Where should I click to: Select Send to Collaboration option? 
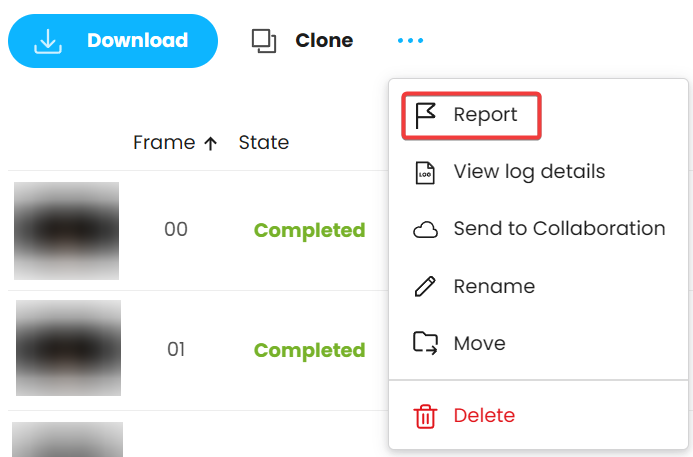point(559,228)
